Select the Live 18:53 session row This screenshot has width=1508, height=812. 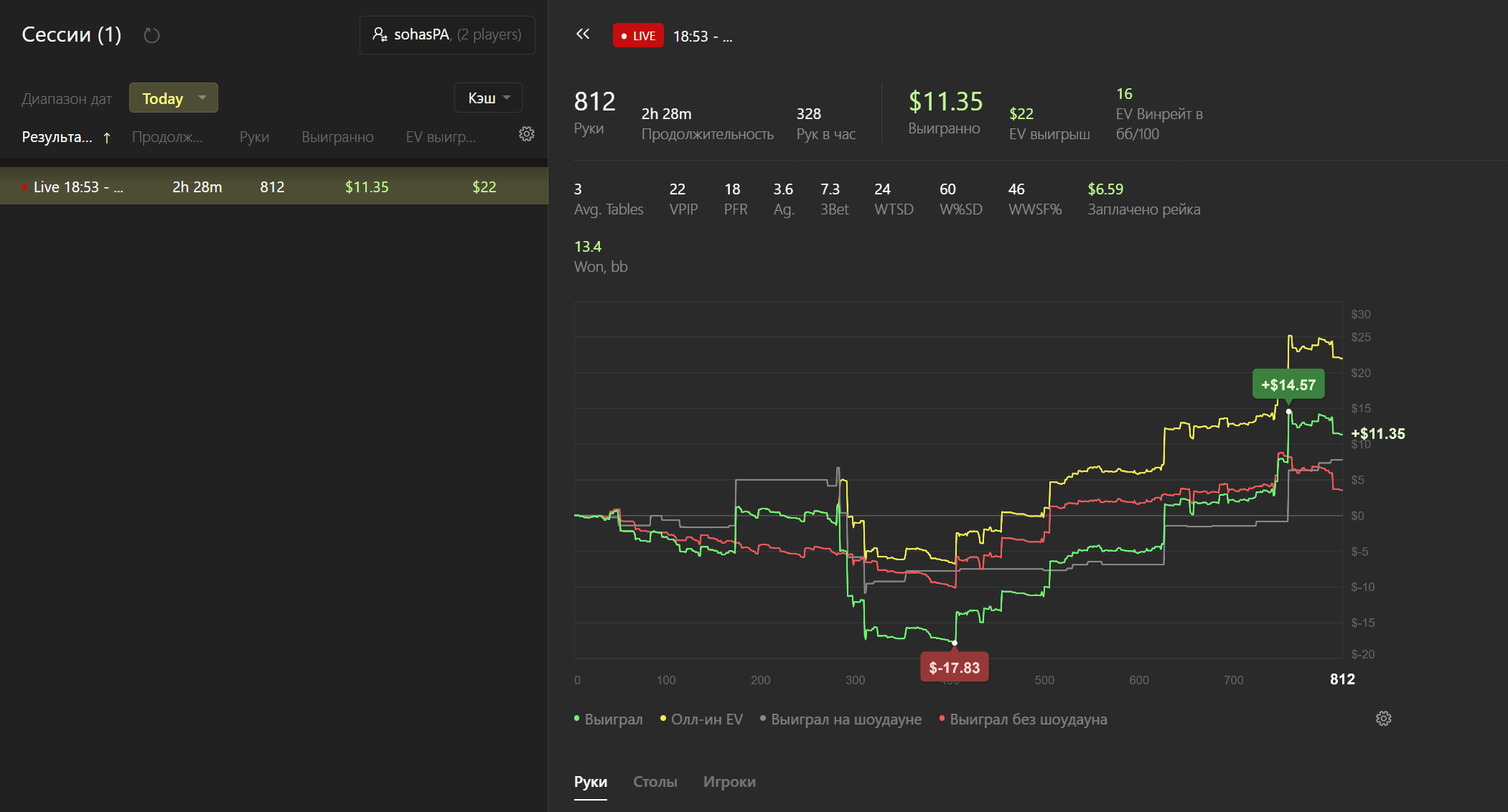coord(274,187)
